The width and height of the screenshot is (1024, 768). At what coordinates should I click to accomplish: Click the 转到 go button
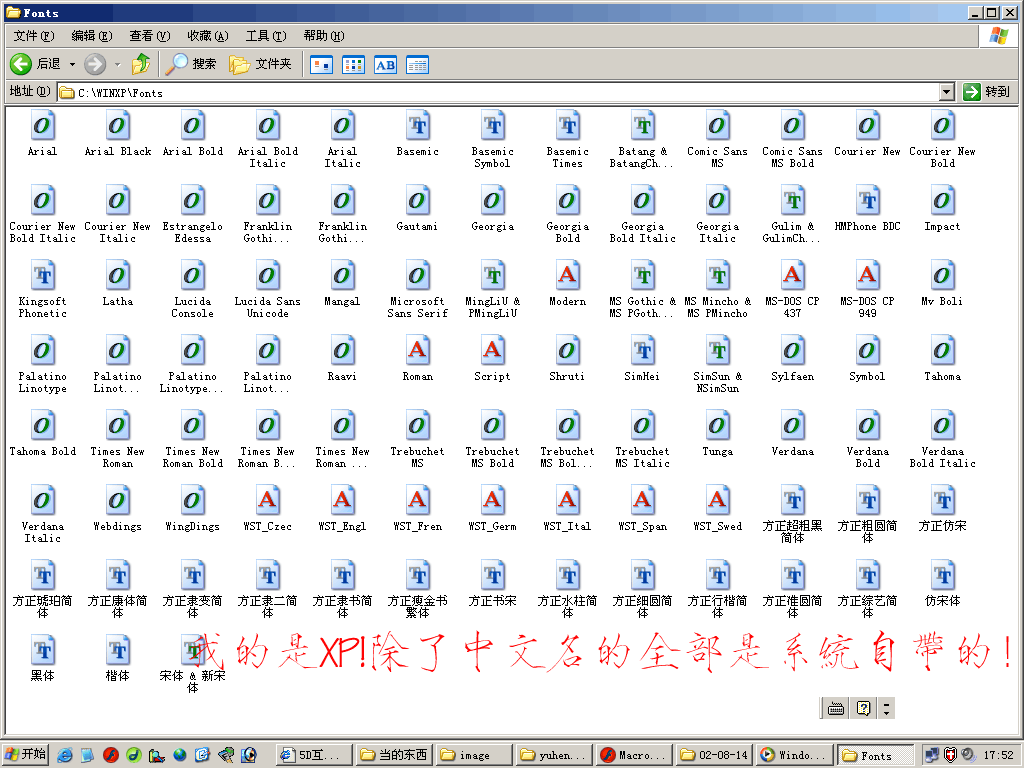click(987, 92)
